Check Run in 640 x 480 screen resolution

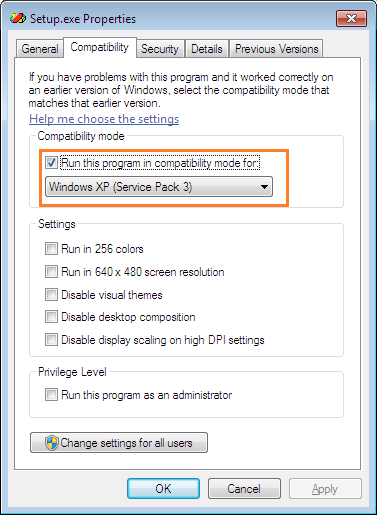(51, 272)
